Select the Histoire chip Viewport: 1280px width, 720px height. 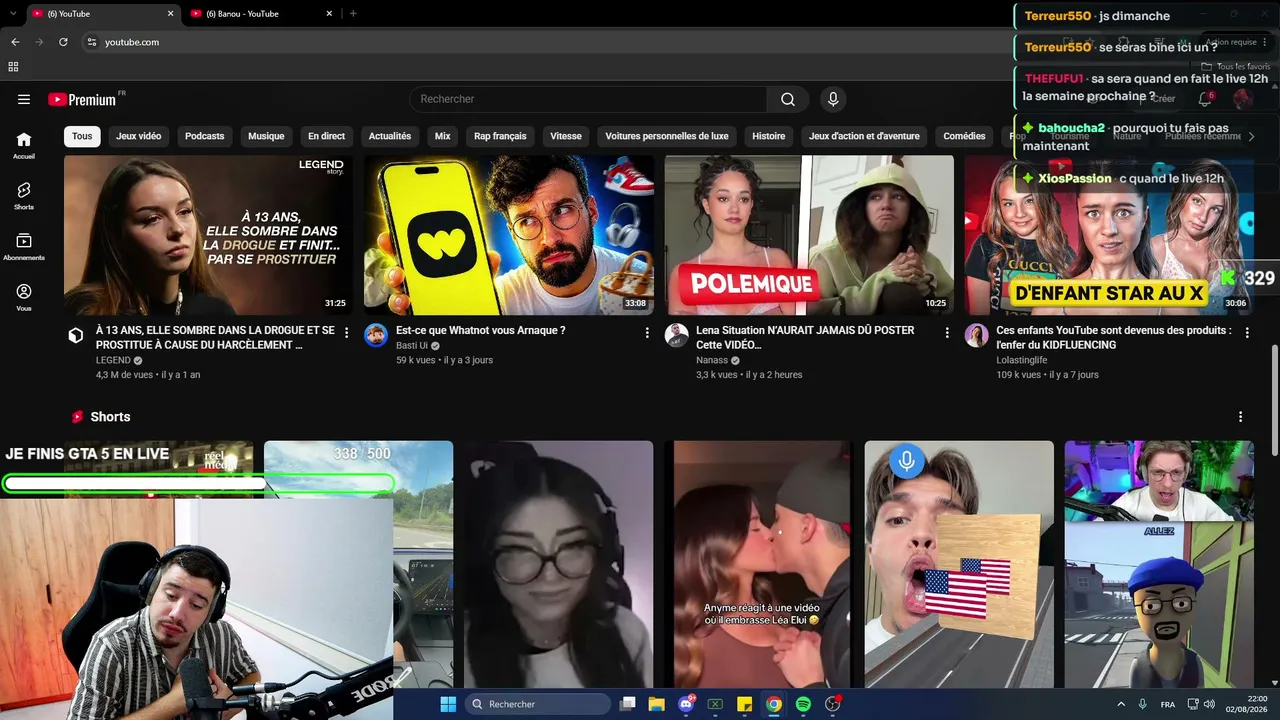click(x=769, y=136)
